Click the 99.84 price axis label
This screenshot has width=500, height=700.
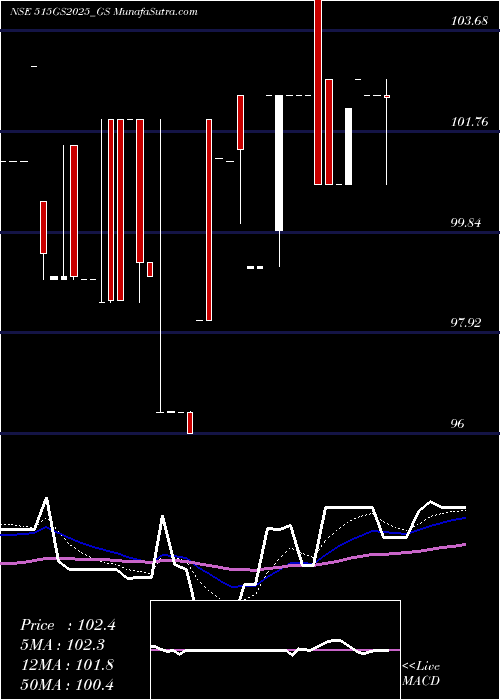pyautogui.click(x=466, y=223)
